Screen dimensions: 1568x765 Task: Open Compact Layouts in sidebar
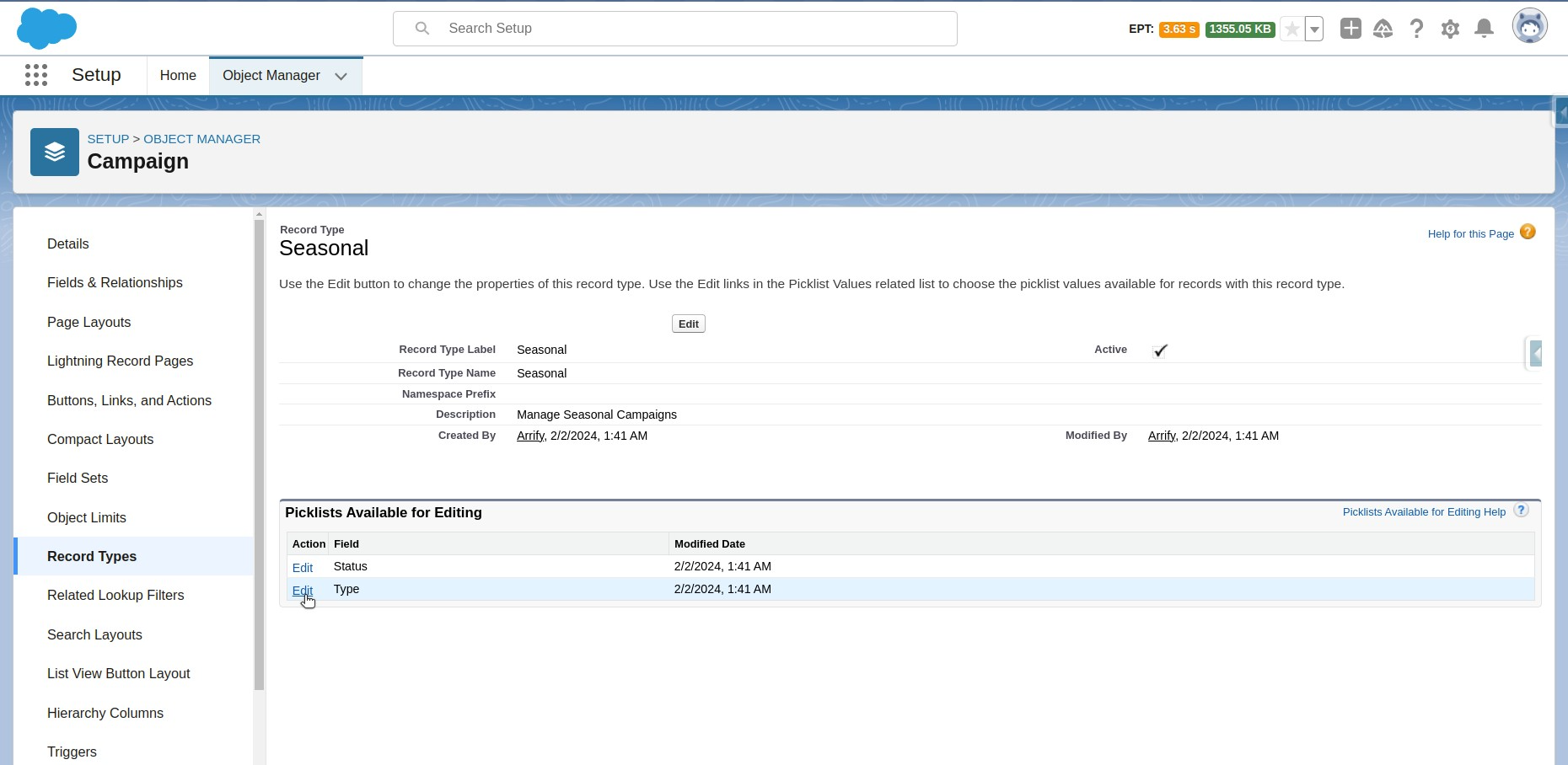click(100, 440)
